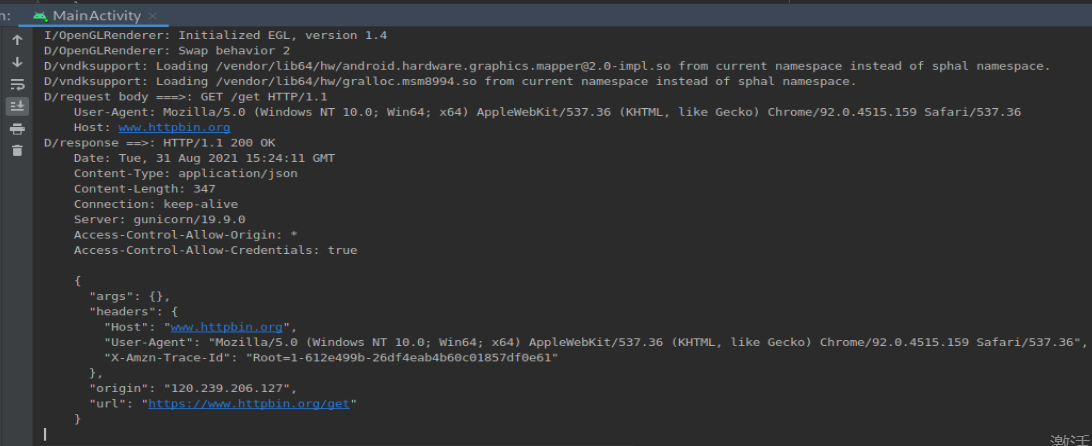The height and width of the screenshot is (446, 1092).
Task: Open www.httpbin.org link in JSON headers
Action: pyautogui.click(x=226, y=327)
